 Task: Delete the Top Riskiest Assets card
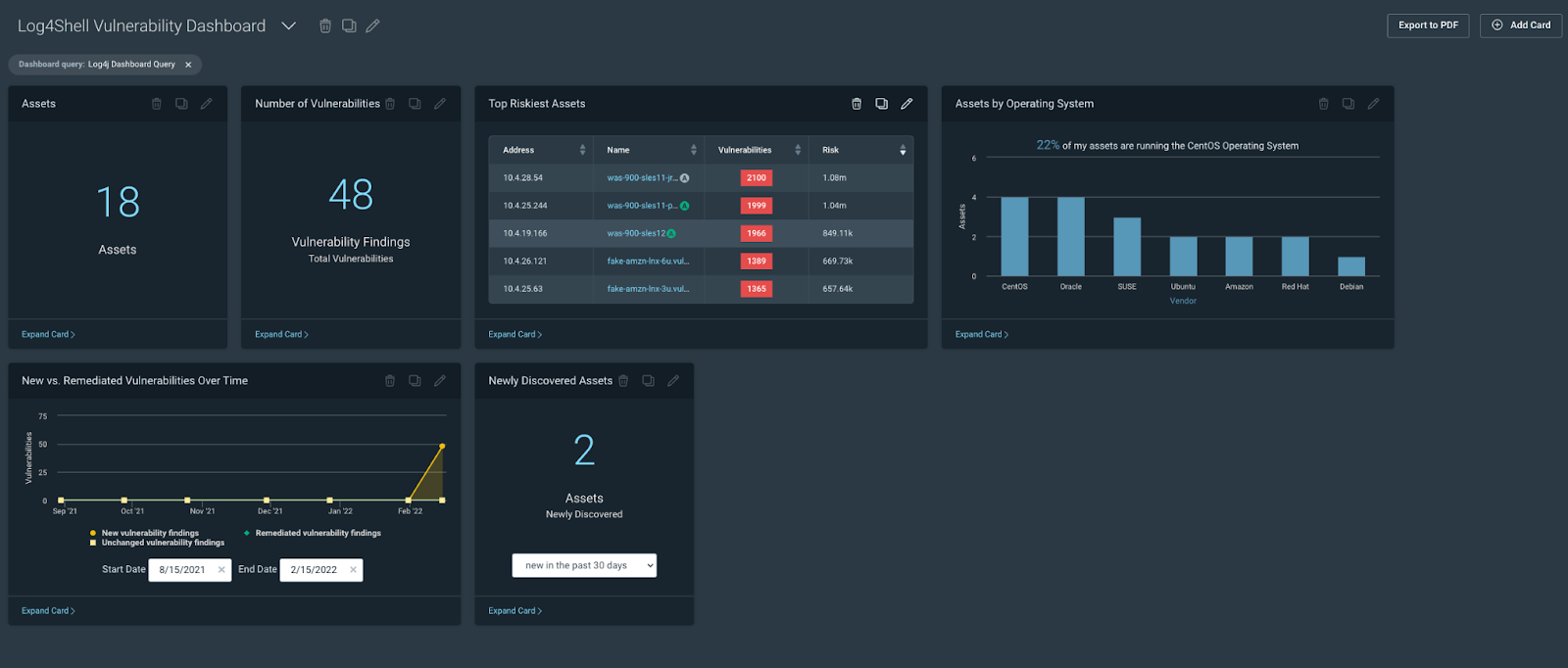pyautogui.click(x=857, y=104)
